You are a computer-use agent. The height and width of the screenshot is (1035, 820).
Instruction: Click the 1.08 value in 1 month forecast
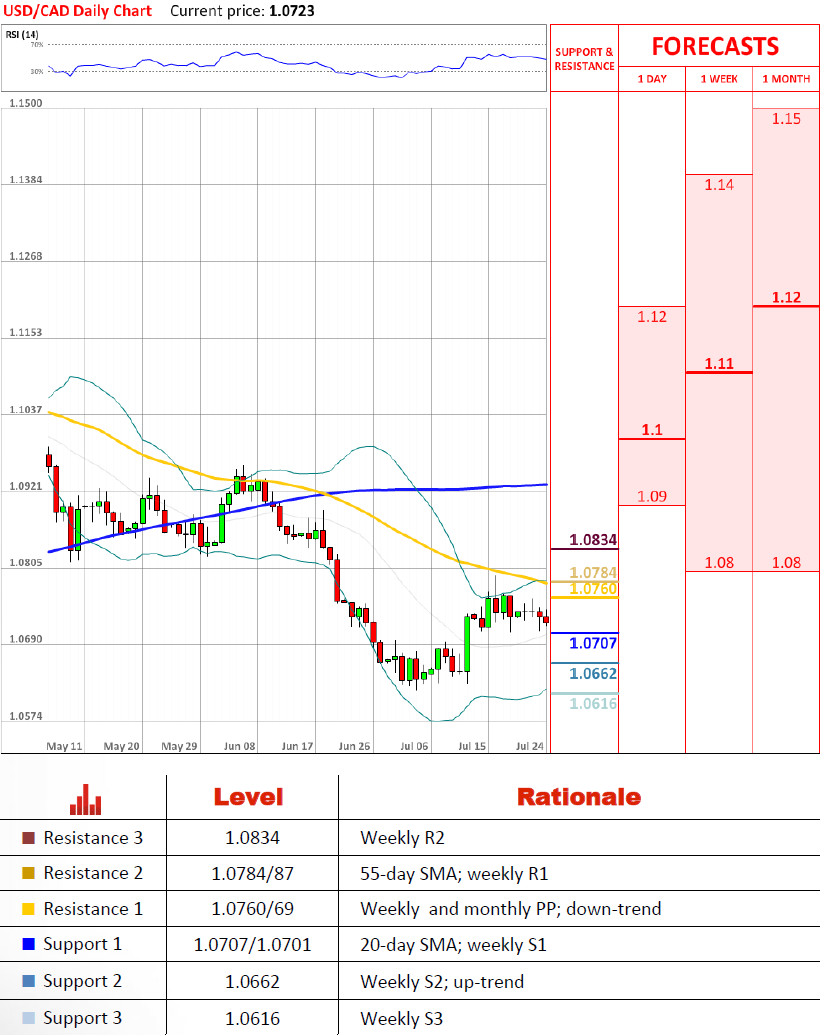[x=786, y=563]
